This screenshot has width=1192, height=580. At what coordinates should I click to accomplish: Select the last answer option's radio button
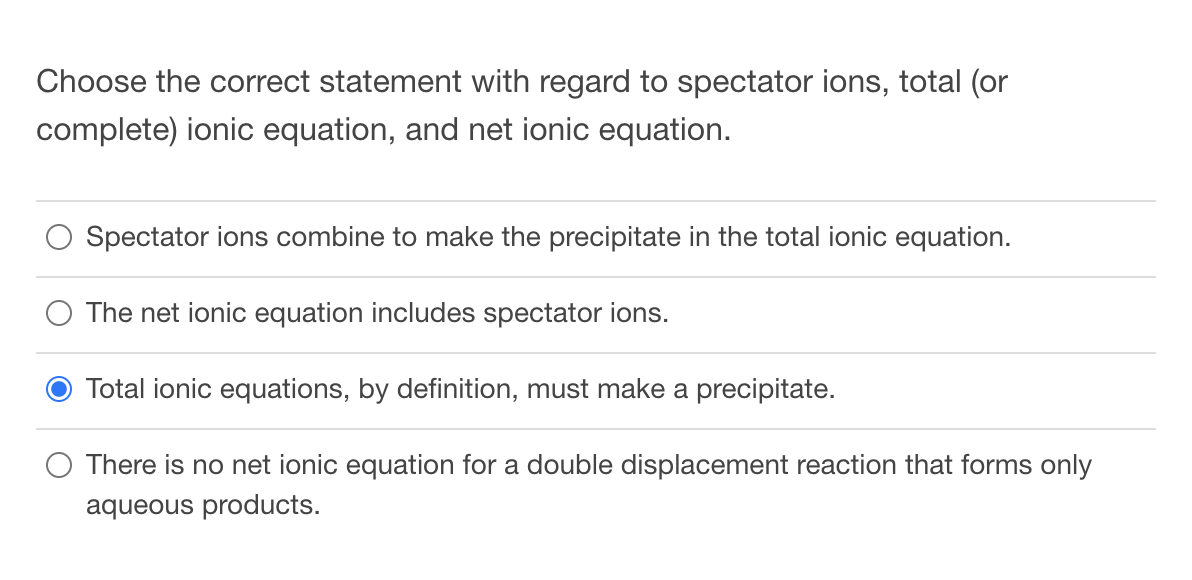click(x=59, y=465)
